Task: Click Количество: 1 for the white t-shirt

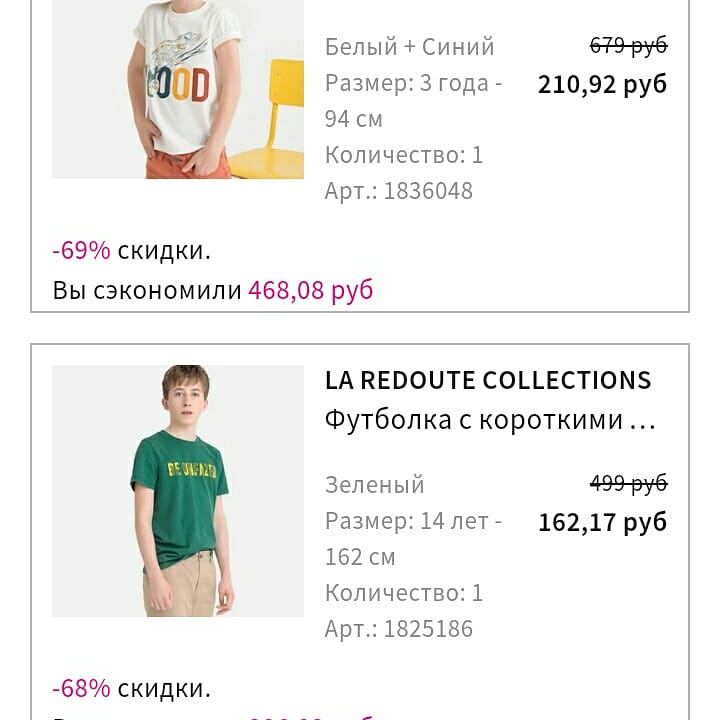Action: click(x=403, y=155)
